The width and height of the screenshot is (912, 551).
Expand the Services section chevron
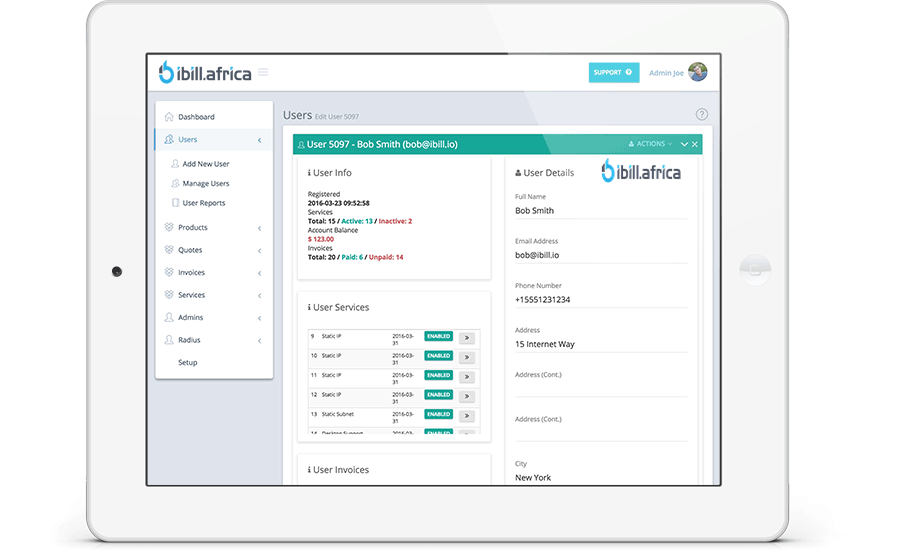point(259,296)
